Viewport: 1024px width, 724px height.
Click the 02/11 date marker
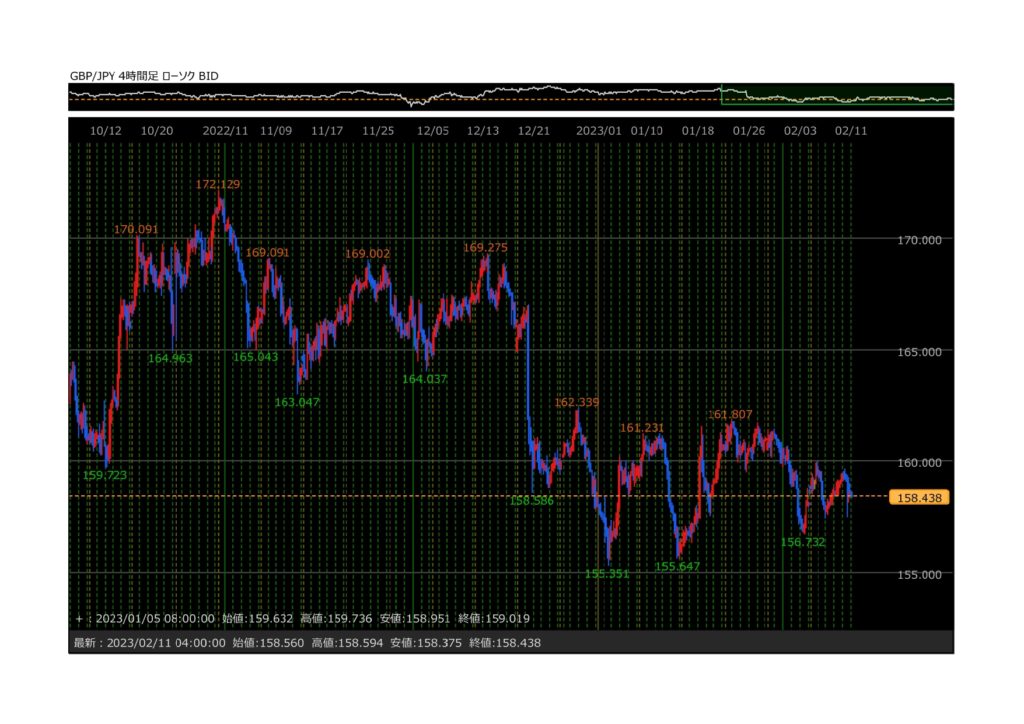point(851,131)
